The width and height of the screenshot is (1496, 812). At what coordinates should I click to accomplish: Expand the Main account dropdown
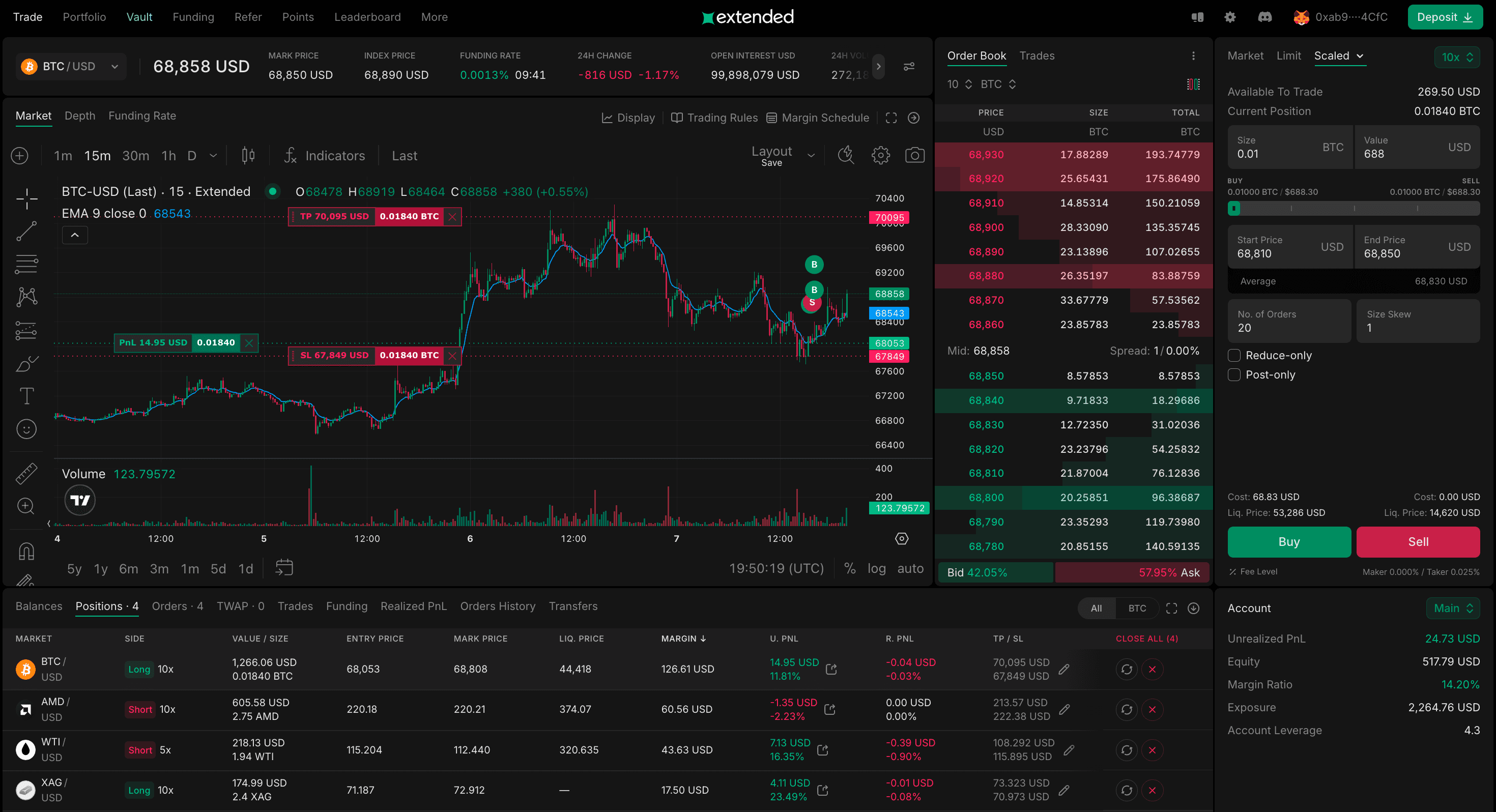1452,608
